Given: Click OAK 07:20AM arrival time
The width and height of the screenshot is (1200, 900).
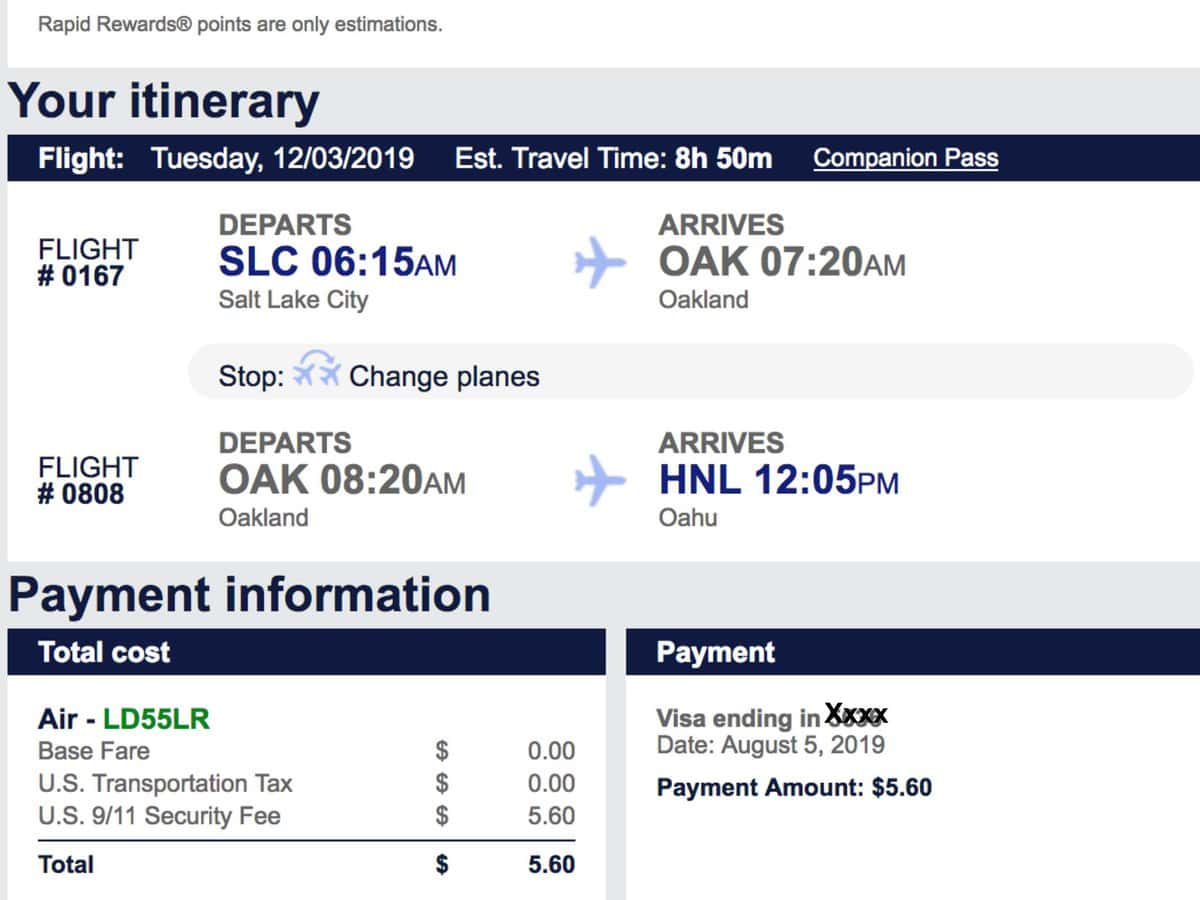Looking at the screenshot, I should pos(782,262).
